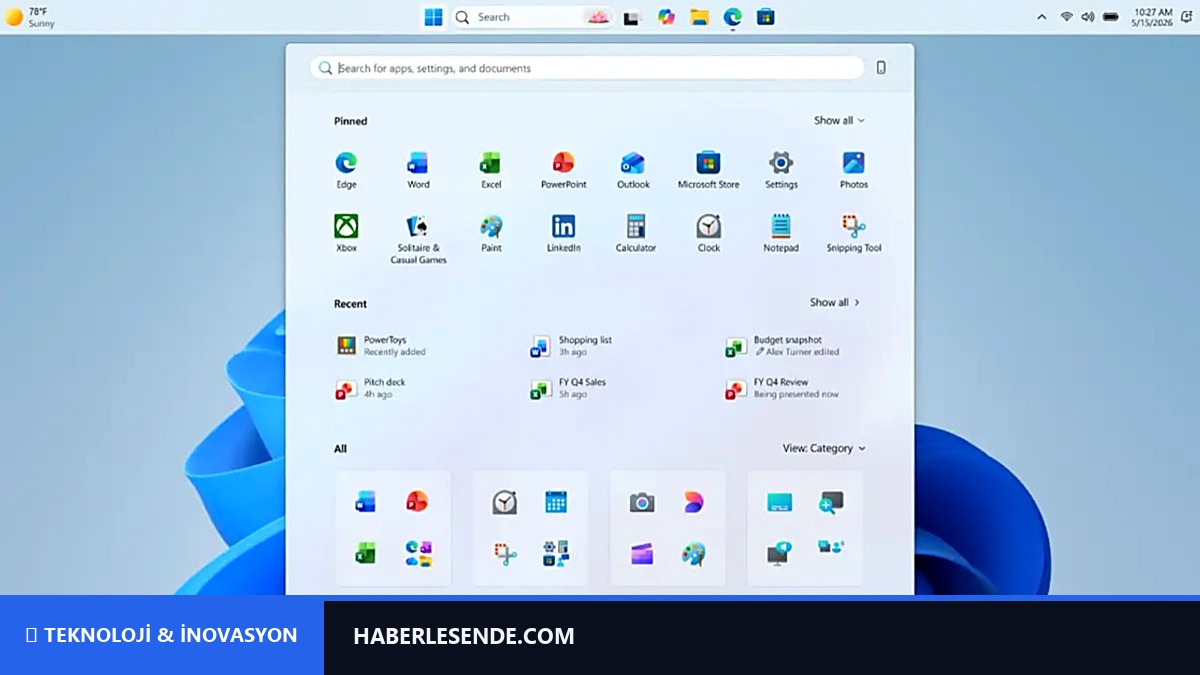
Task: Open the pinned Edge app
Action: [x=346, y=169]
